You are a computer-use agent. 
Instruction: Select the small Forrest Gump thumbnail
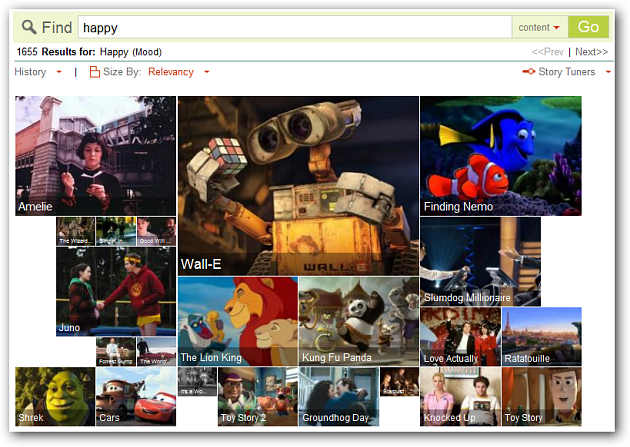[x=116, y=351]
